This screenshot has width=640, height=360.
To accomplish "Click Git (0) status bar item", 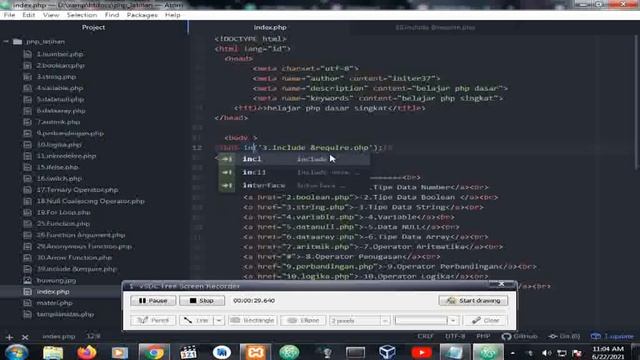I will tap(564, 336).
